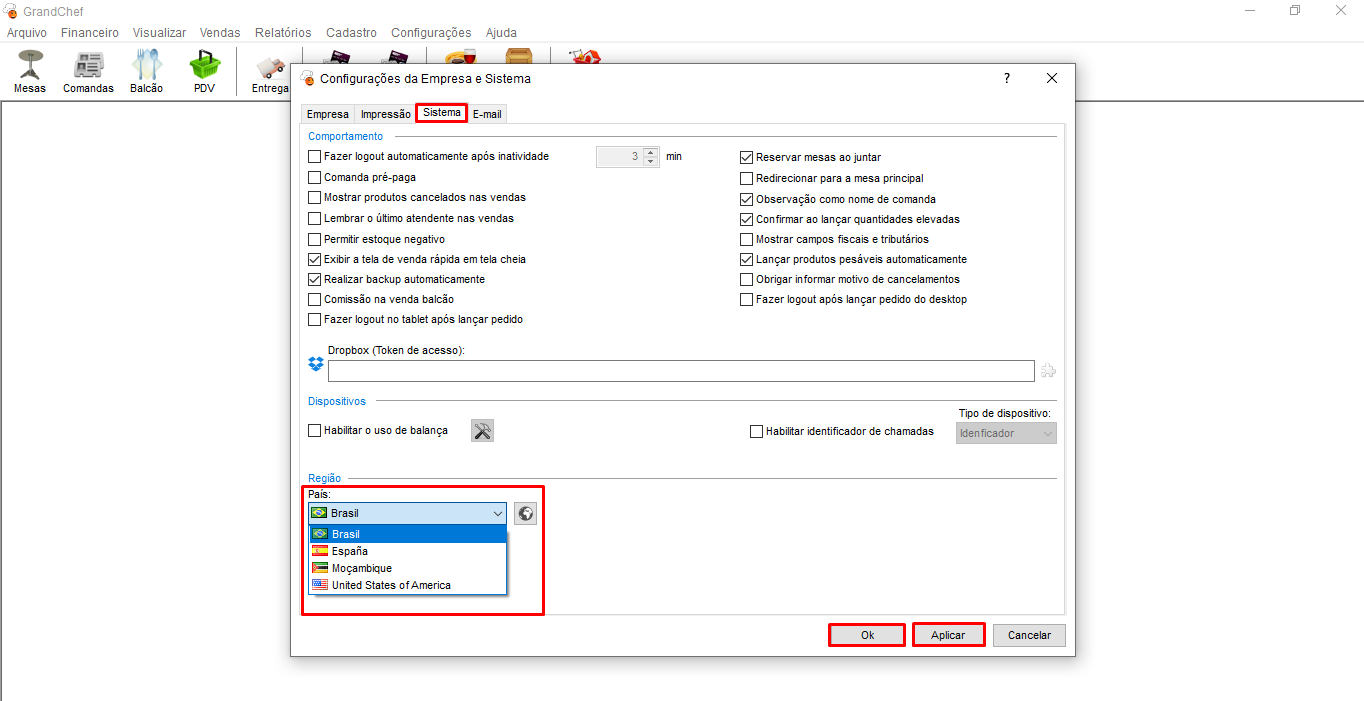Click the Comandas toolbar icon

tap(88, 70)
